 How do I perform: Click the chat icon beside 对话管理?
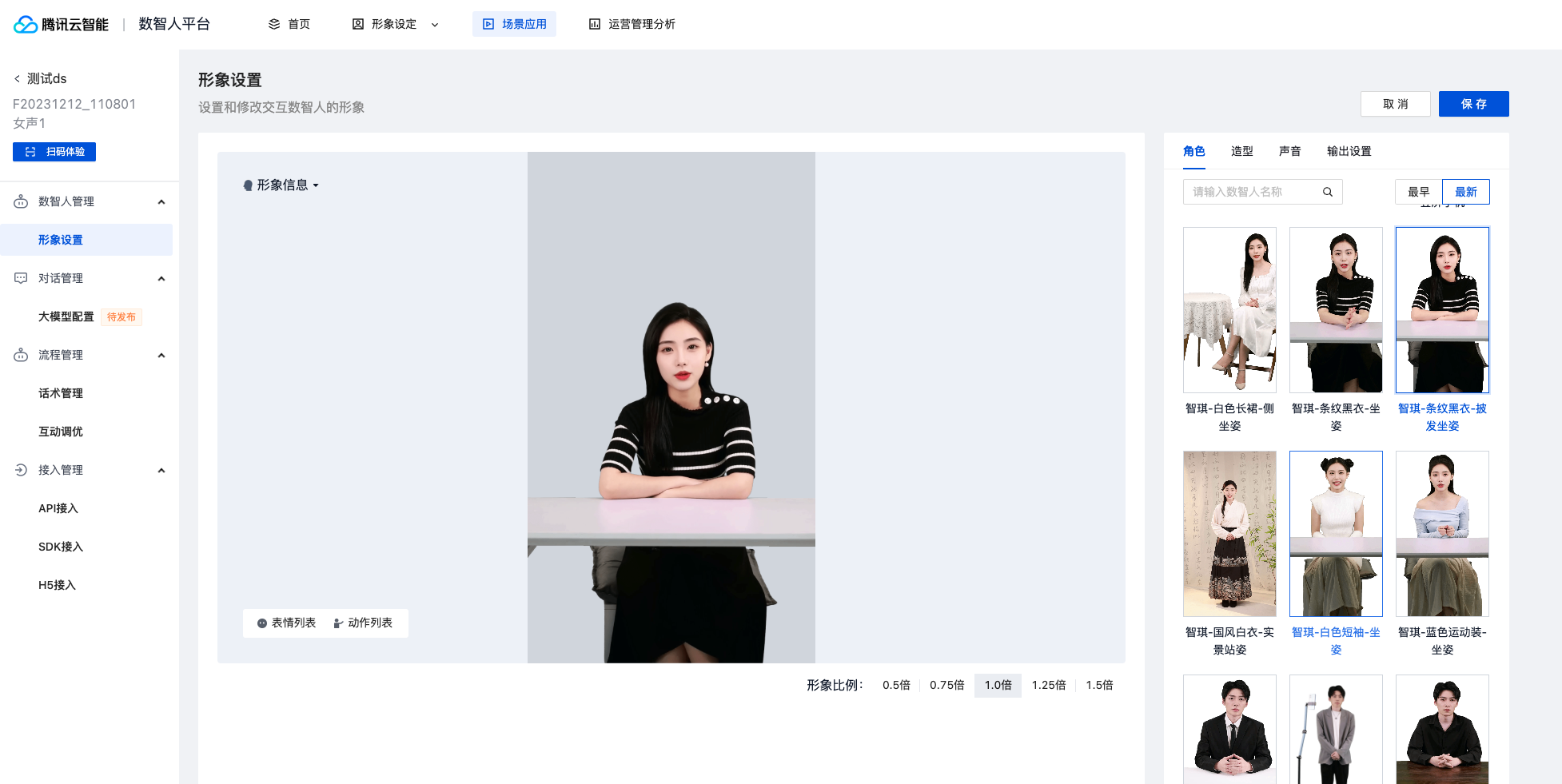(x=21, y=278)
